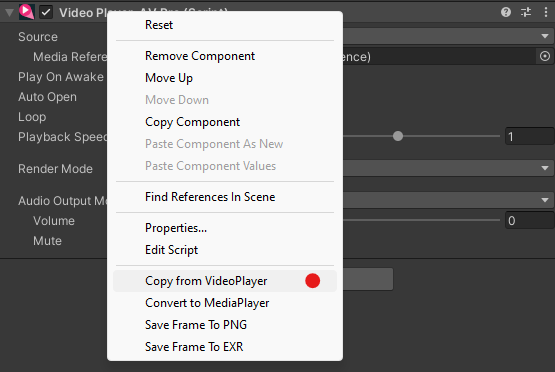Click the Volume property label
This screenshot has width=555, height=372.
coord(54,221)
